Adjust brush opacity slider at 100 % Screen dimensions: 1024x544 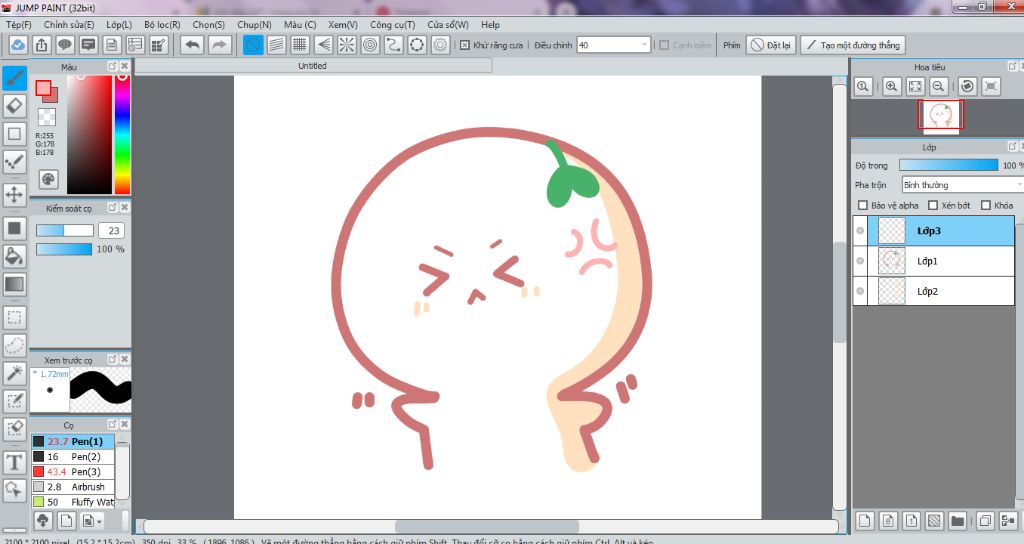click(64, 249)
